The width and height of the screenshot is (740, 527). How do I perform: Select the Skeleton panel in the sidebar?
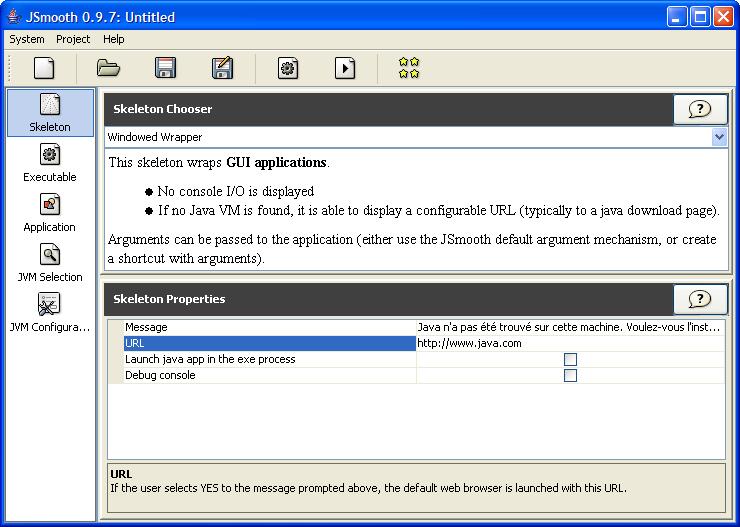[x=50, y=112]
